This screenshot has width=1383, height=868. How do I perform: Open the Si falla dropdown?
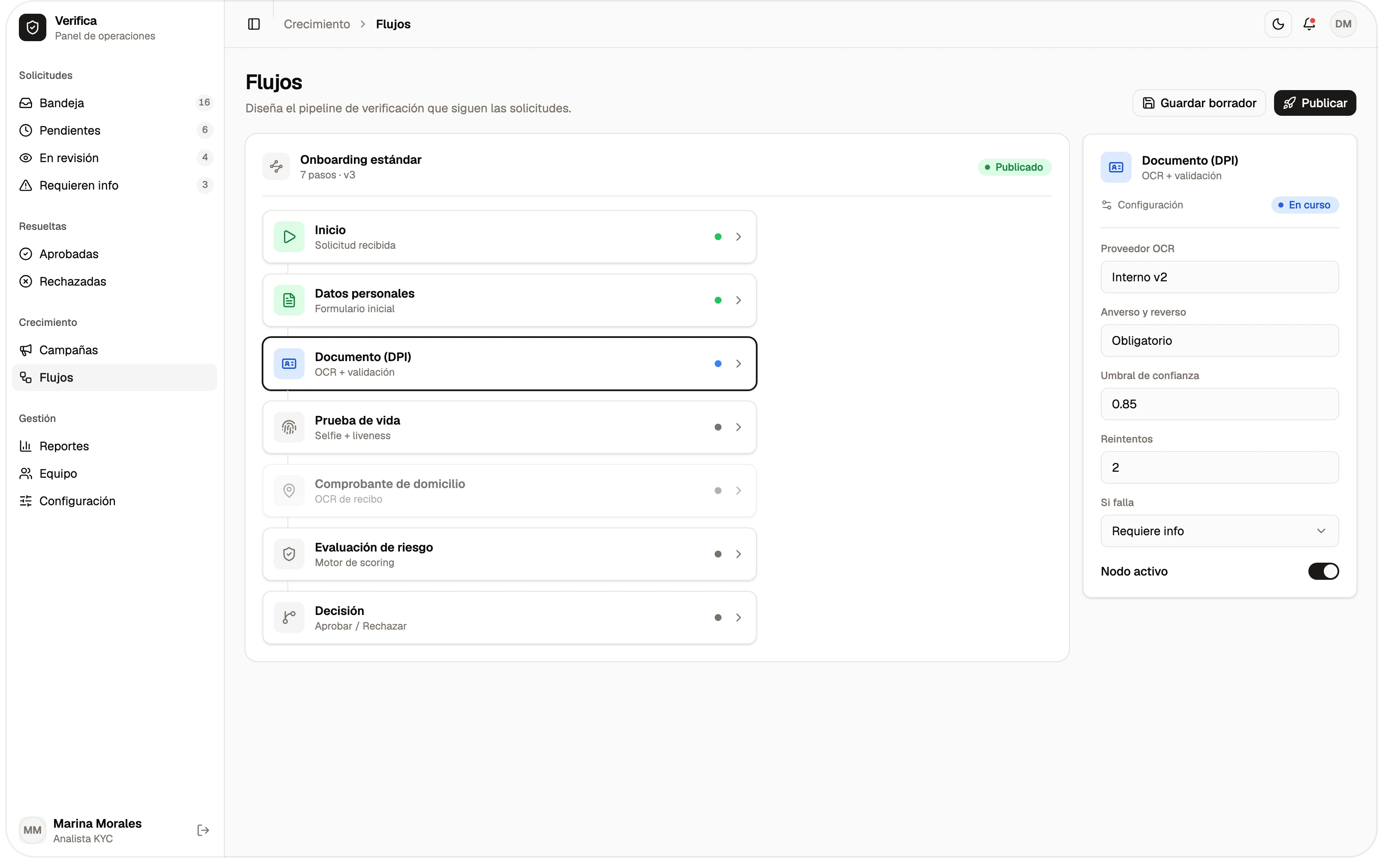[1220, 531]
